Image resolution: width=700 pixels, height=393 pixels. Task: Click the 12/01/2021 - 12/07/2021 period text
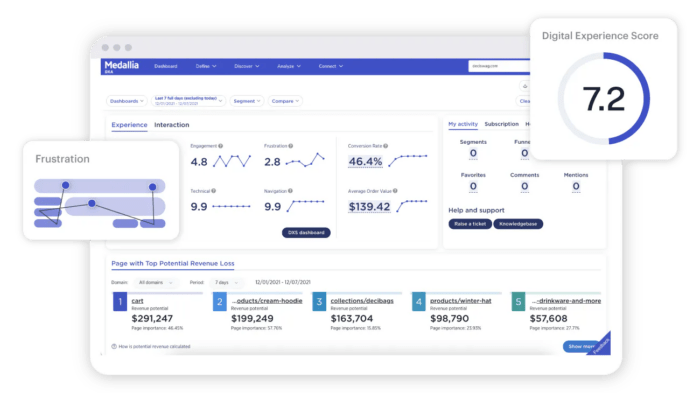[283, 283]
